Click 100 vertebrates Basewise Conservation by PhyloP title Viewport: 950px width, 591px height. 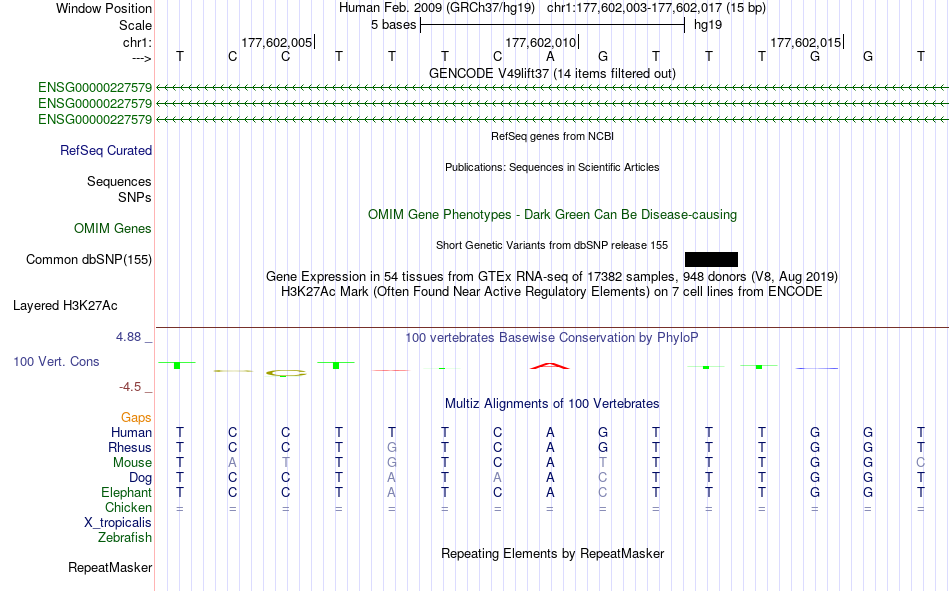click(552, 338)
